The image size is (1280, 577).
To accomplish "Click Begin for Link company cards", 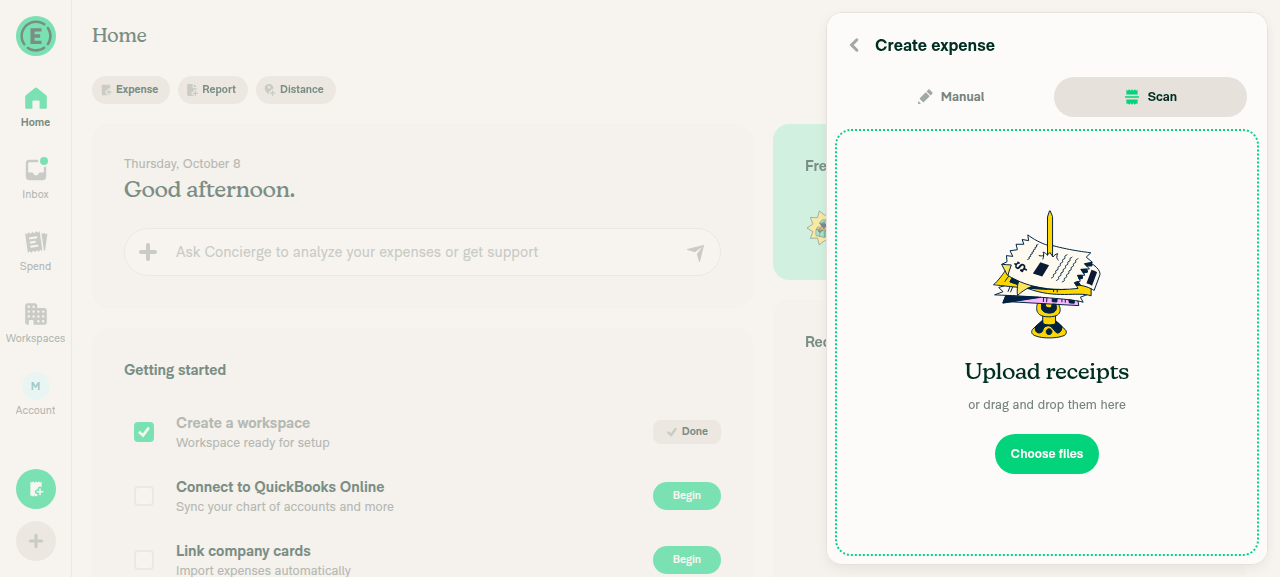I will coord(687,560).
